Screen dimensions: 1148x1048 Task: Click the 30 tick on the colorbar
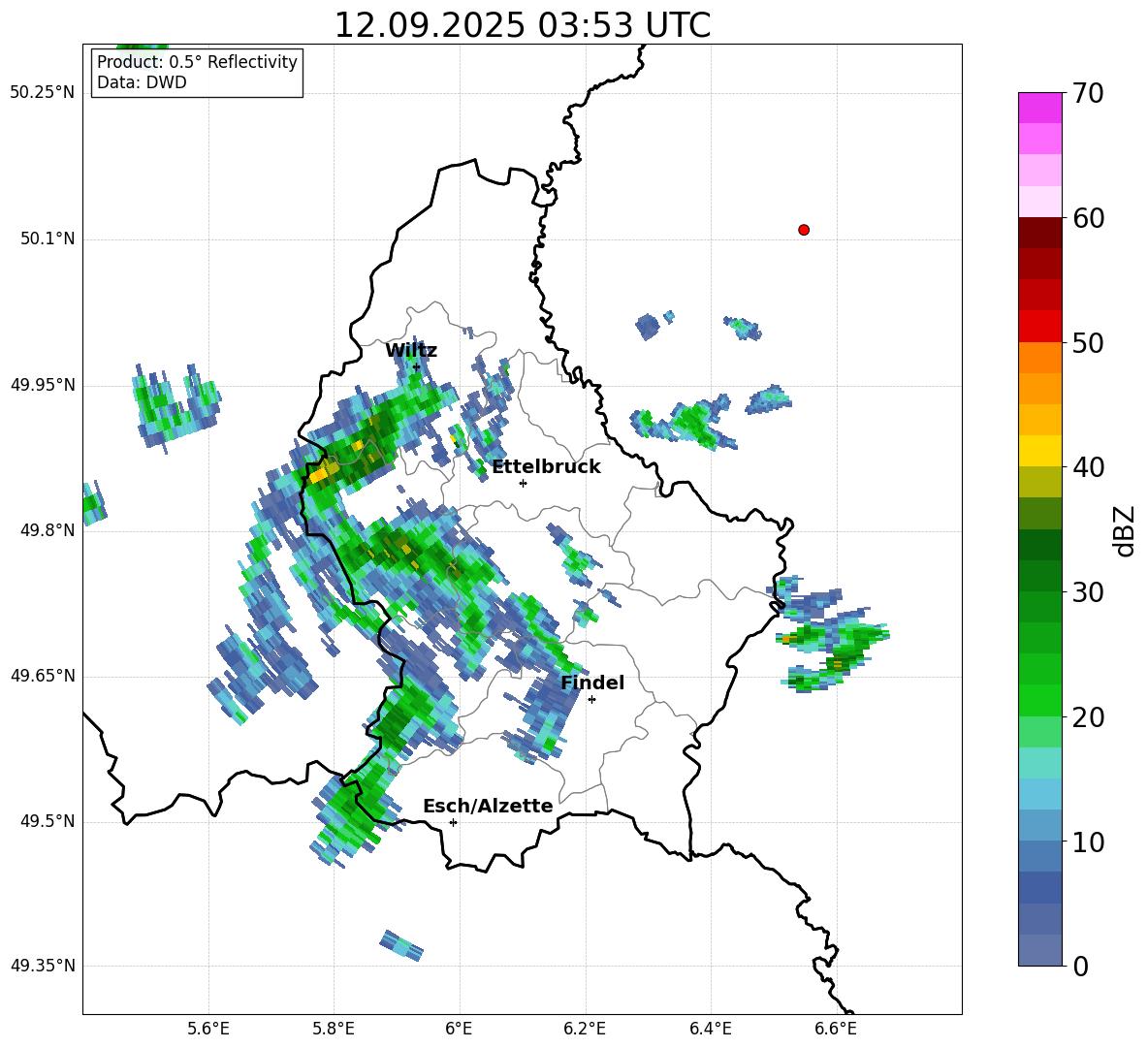pyautogui.click(x=1088, y=592)
